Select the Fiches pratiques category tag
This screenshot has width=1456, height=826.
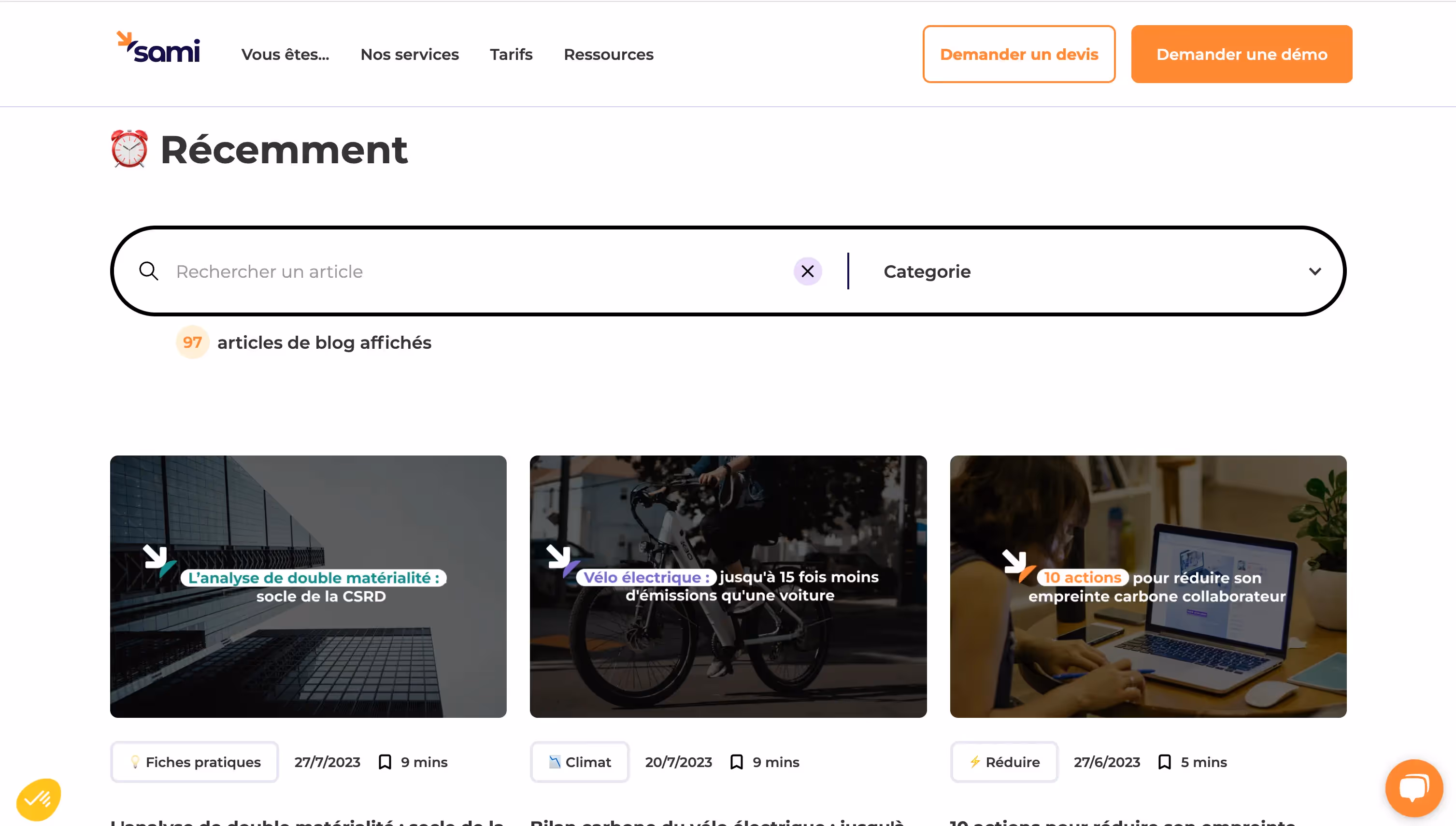pyautogui.click(x=195, y=762)
